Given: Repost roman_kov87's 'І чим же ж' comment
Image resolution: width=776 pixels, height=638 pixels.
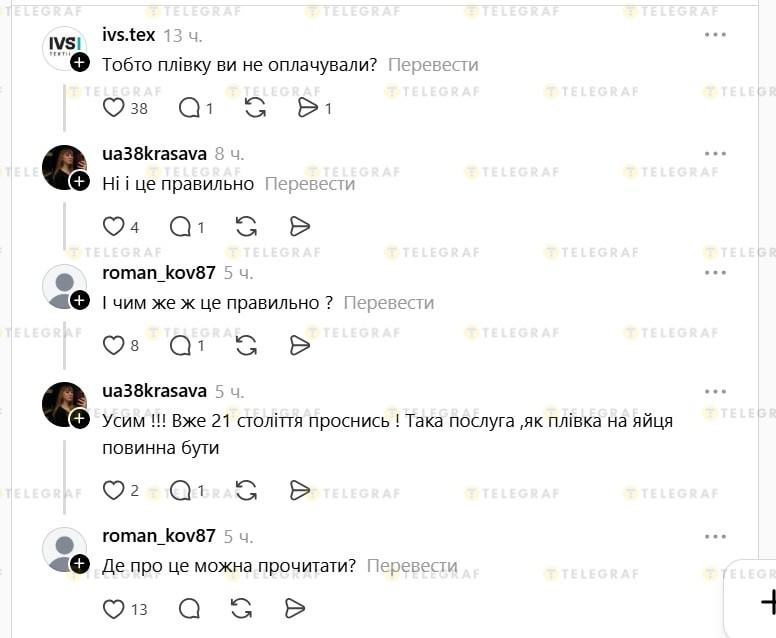Looking at the screenshot, I should (246, 346).
